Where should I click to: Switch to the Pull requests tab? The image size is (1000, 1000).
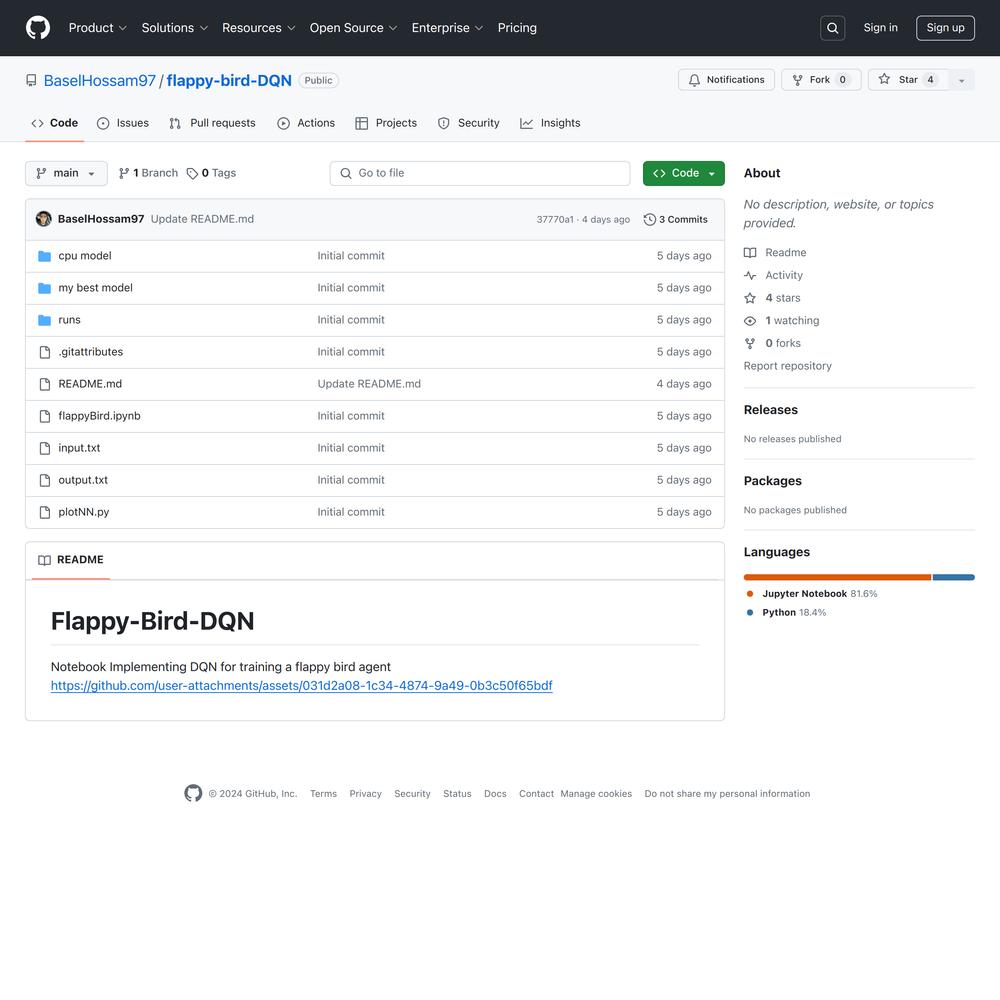tap(212, 123)
